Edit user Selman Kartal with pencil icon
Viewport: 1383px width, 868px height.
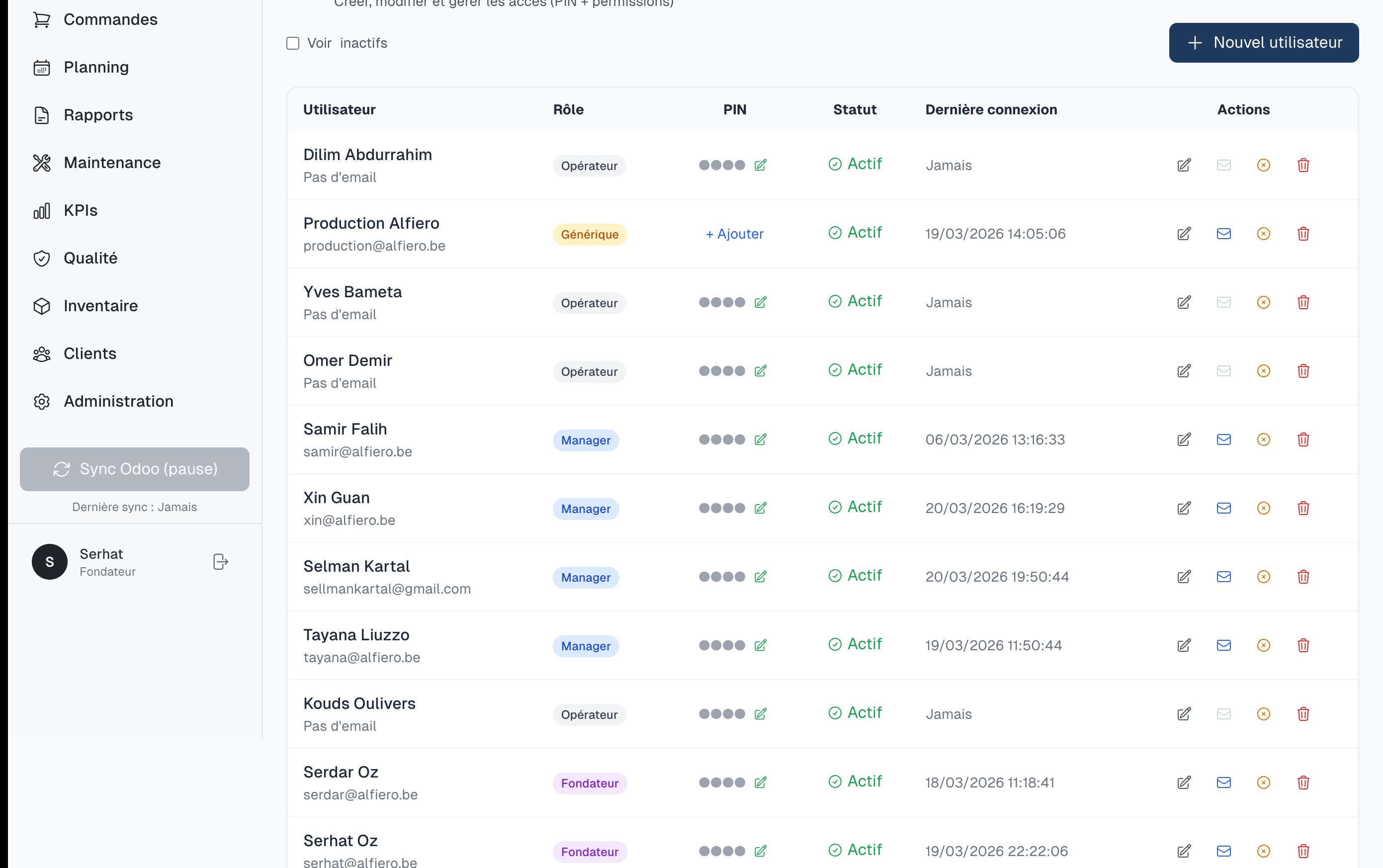pos(1184,577)
